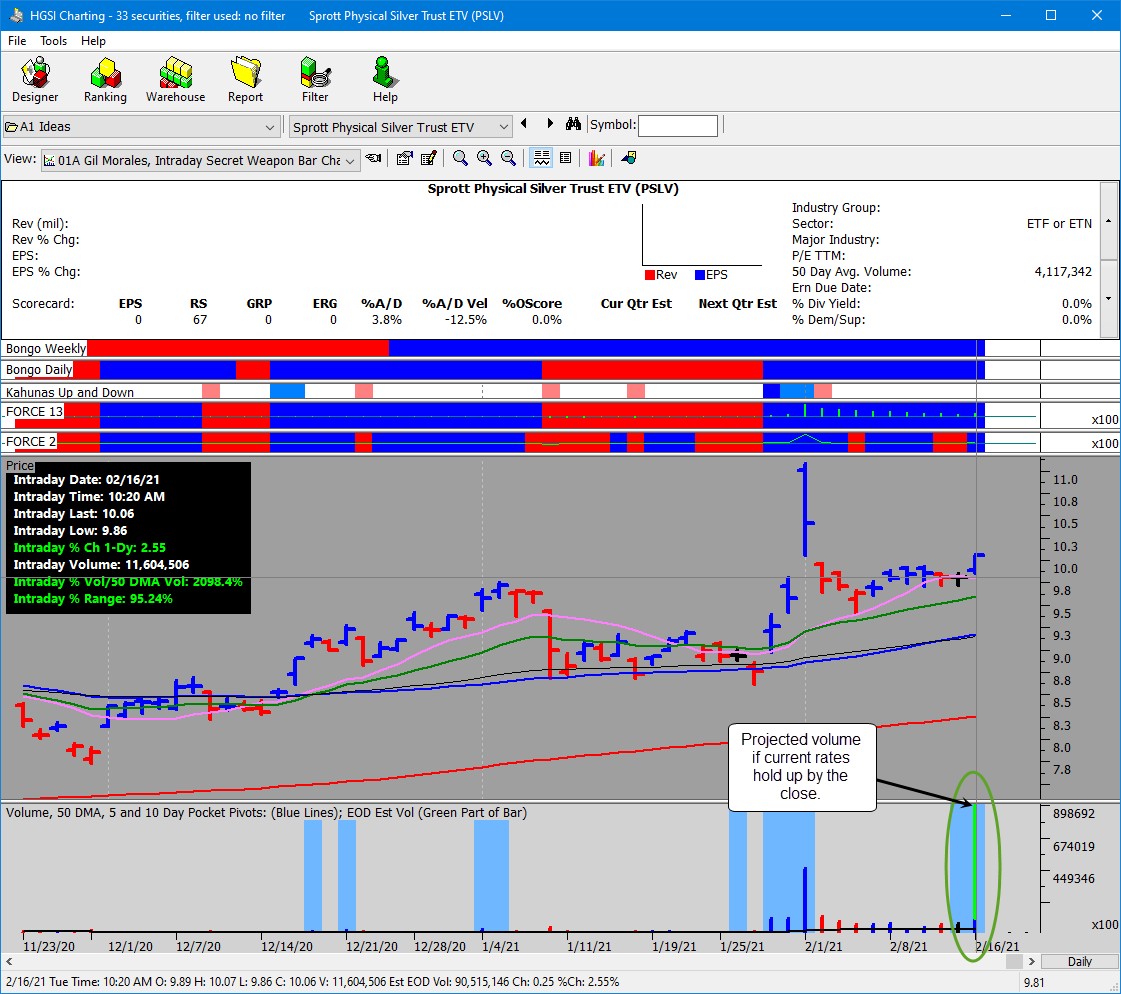1121x994 pixels.
Task: Click the Bongo Weekly indicator label
Action: (45, 348)
